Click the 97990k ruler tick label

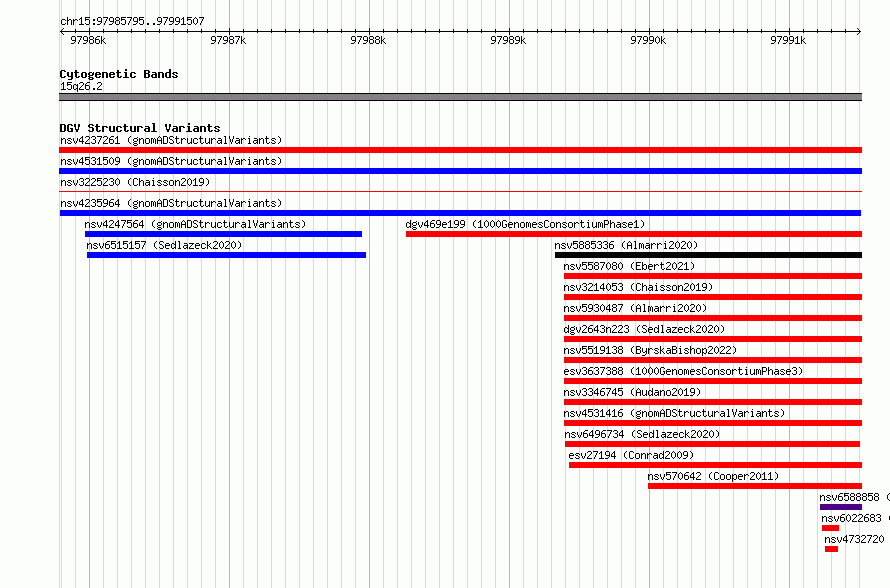coord(648,40)
